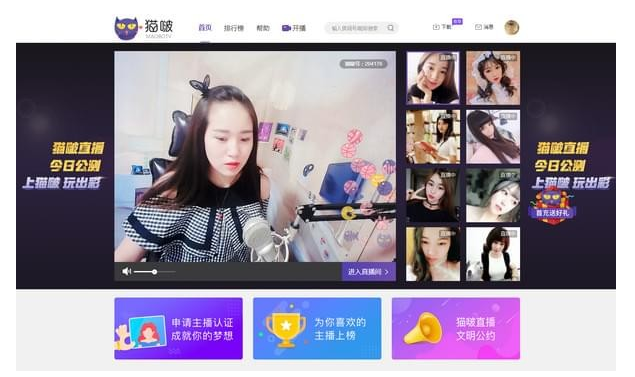Select streamer thumbnail with yellow background close-up
The image size is (635, 377).
point(433,254)
